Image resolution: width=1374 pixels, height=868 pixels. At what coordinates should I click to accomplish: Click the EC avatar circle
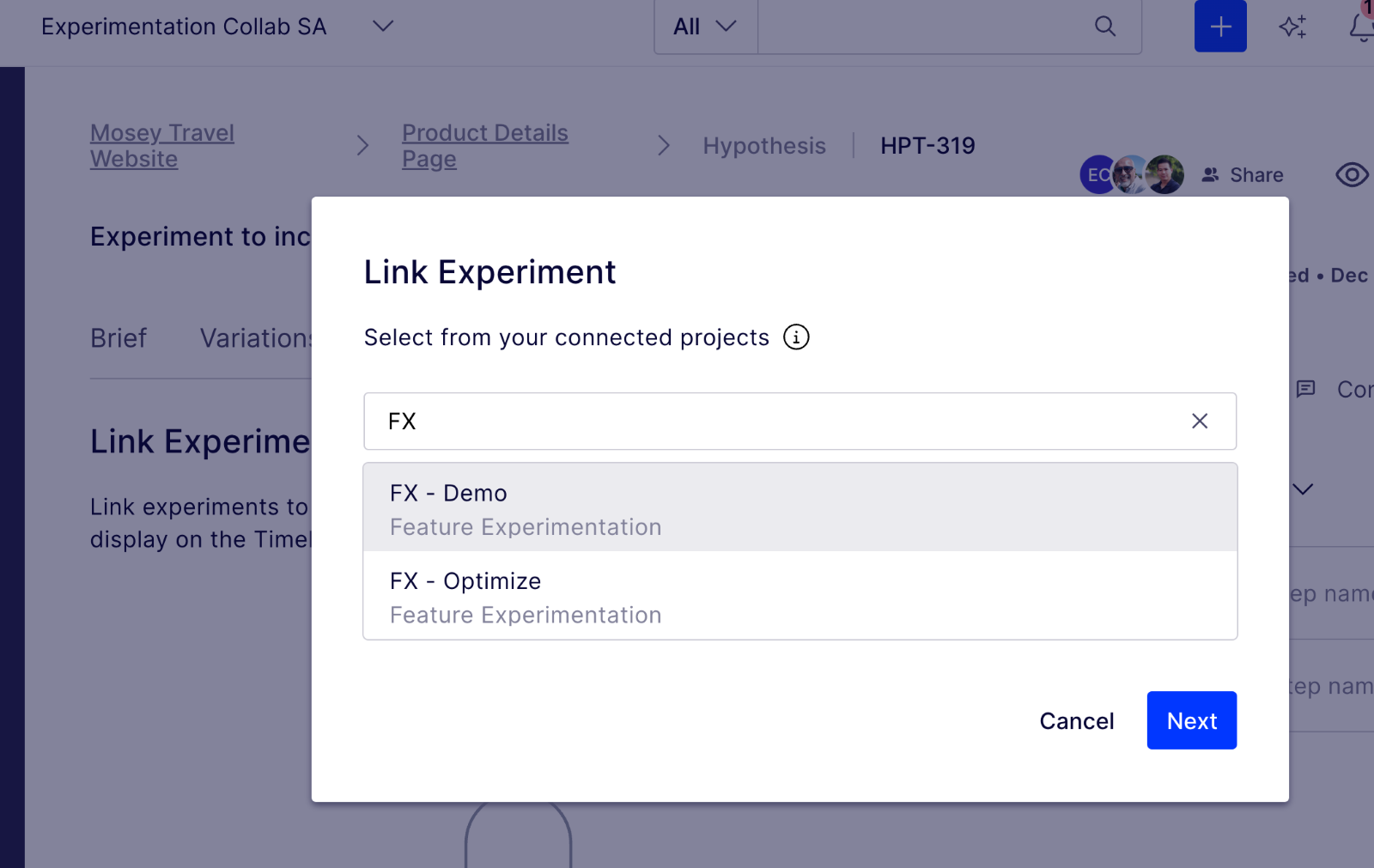click(1098, 174)
